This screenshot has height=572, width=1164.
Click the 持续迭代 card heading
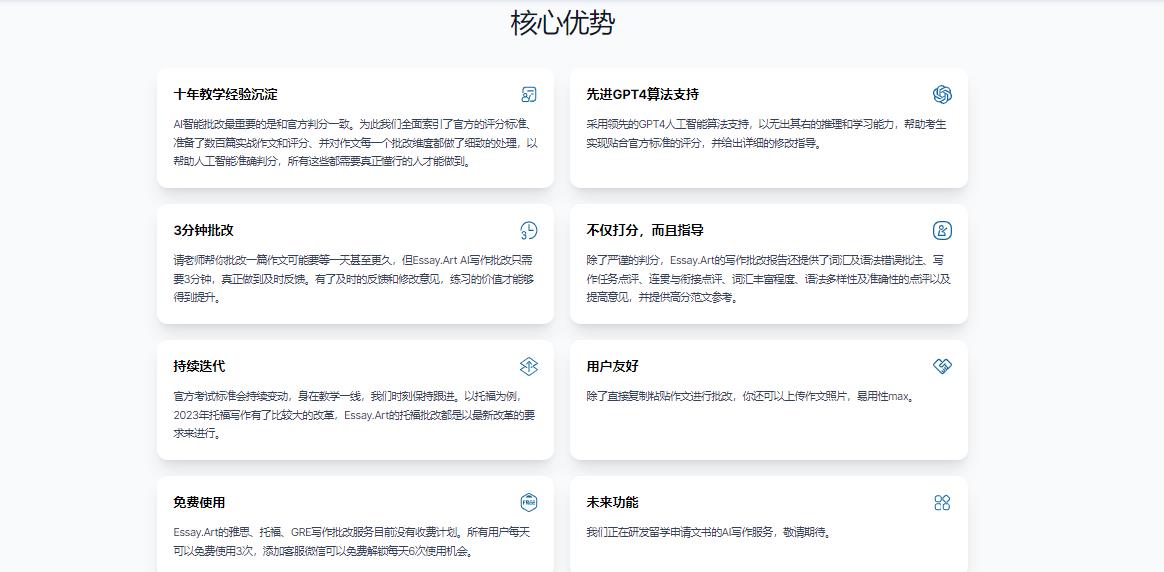(199, 367)
